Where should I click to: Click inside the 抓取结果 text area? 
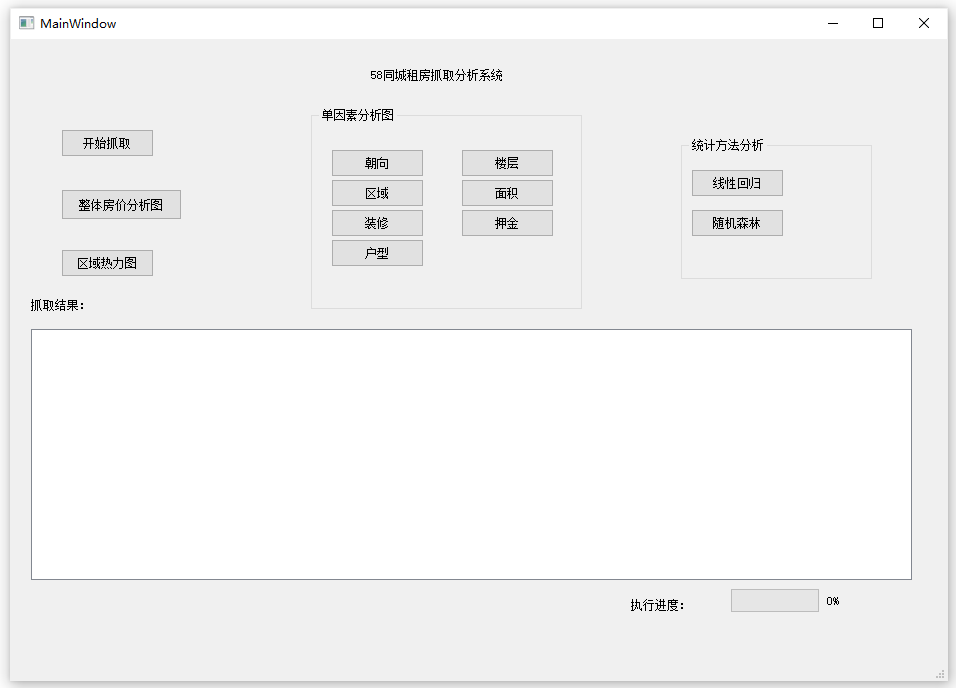pos(471,454)
